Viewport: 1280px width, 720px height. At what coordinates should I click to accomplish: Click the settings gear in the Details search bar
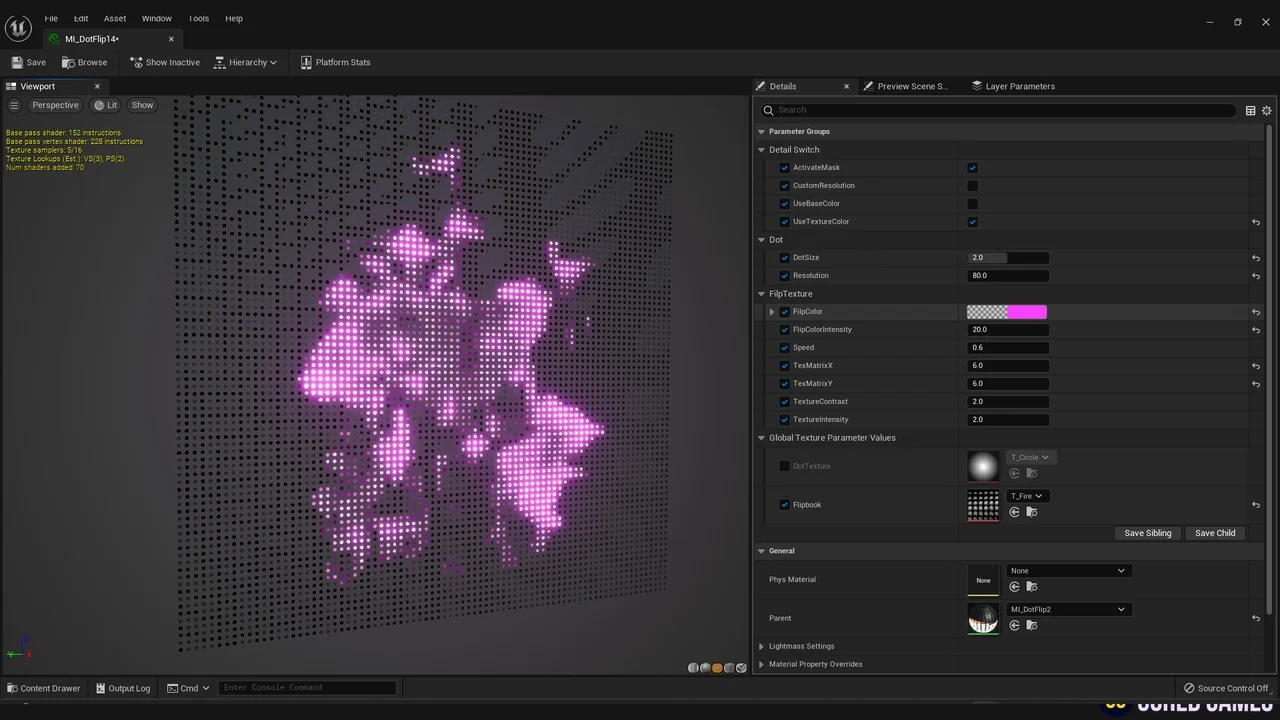pyautogui.click(x=1266, y=110)
